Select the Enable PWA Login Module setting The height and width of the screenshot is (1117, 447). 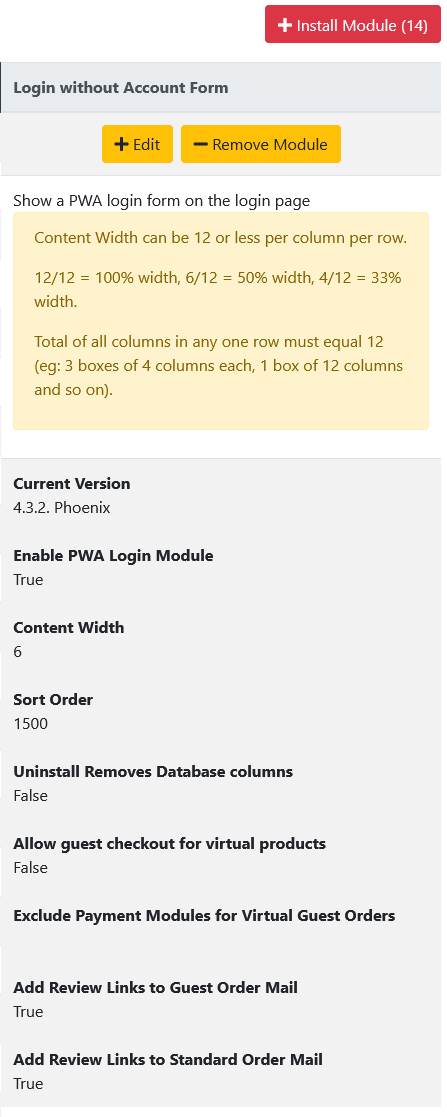tap(113, 556)
